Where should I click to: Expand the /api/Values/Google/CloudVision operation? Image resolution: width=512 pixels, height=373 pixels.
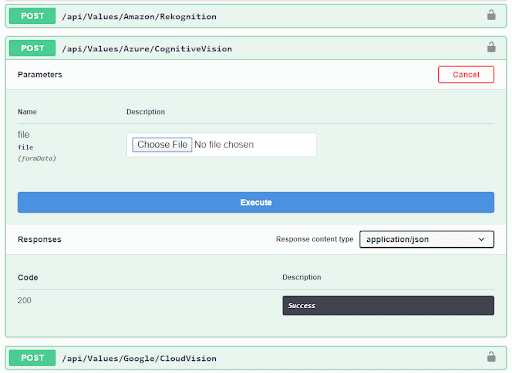coord(139,358)
